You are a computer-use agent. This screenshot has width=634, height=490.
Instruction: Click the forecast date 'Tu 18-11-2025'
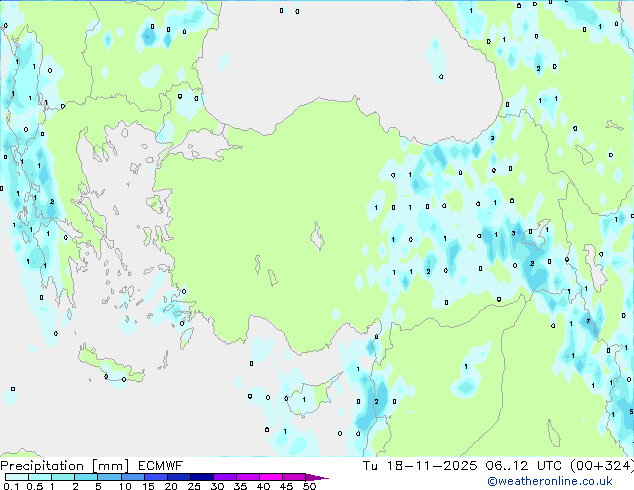click(420, 466)
